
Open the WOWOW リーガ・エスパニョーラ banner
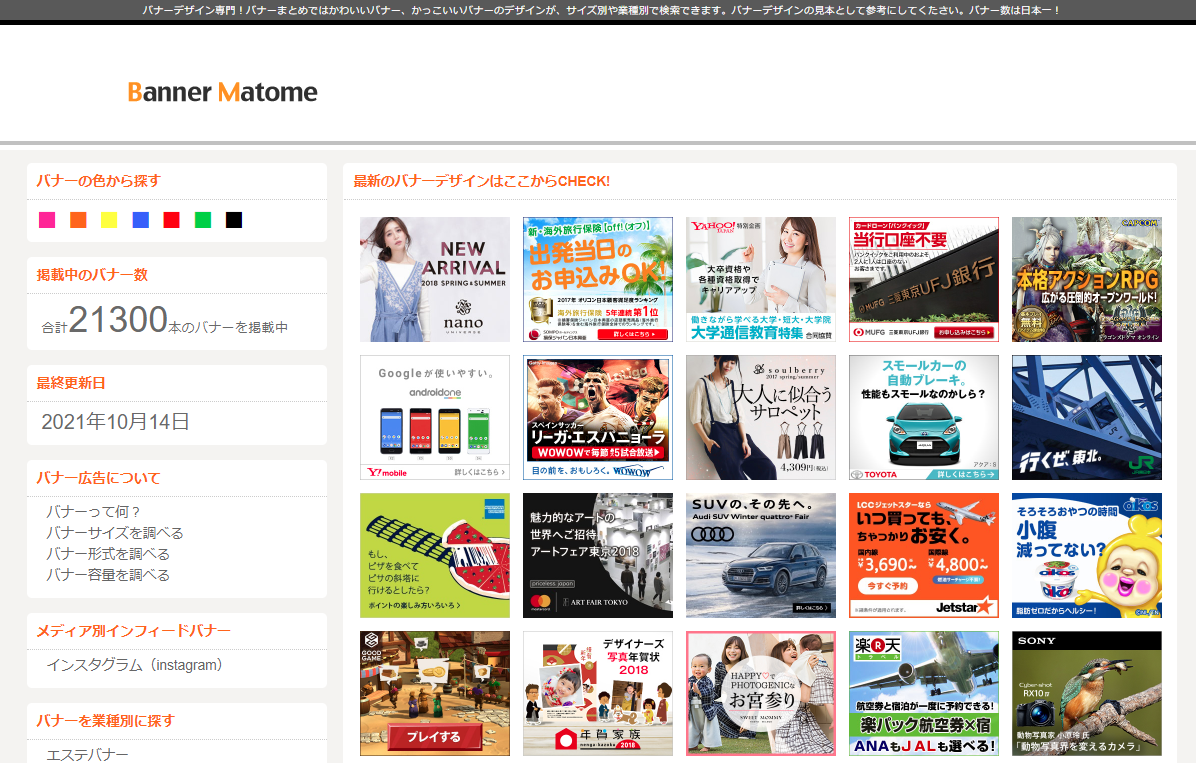pos(598,417)
